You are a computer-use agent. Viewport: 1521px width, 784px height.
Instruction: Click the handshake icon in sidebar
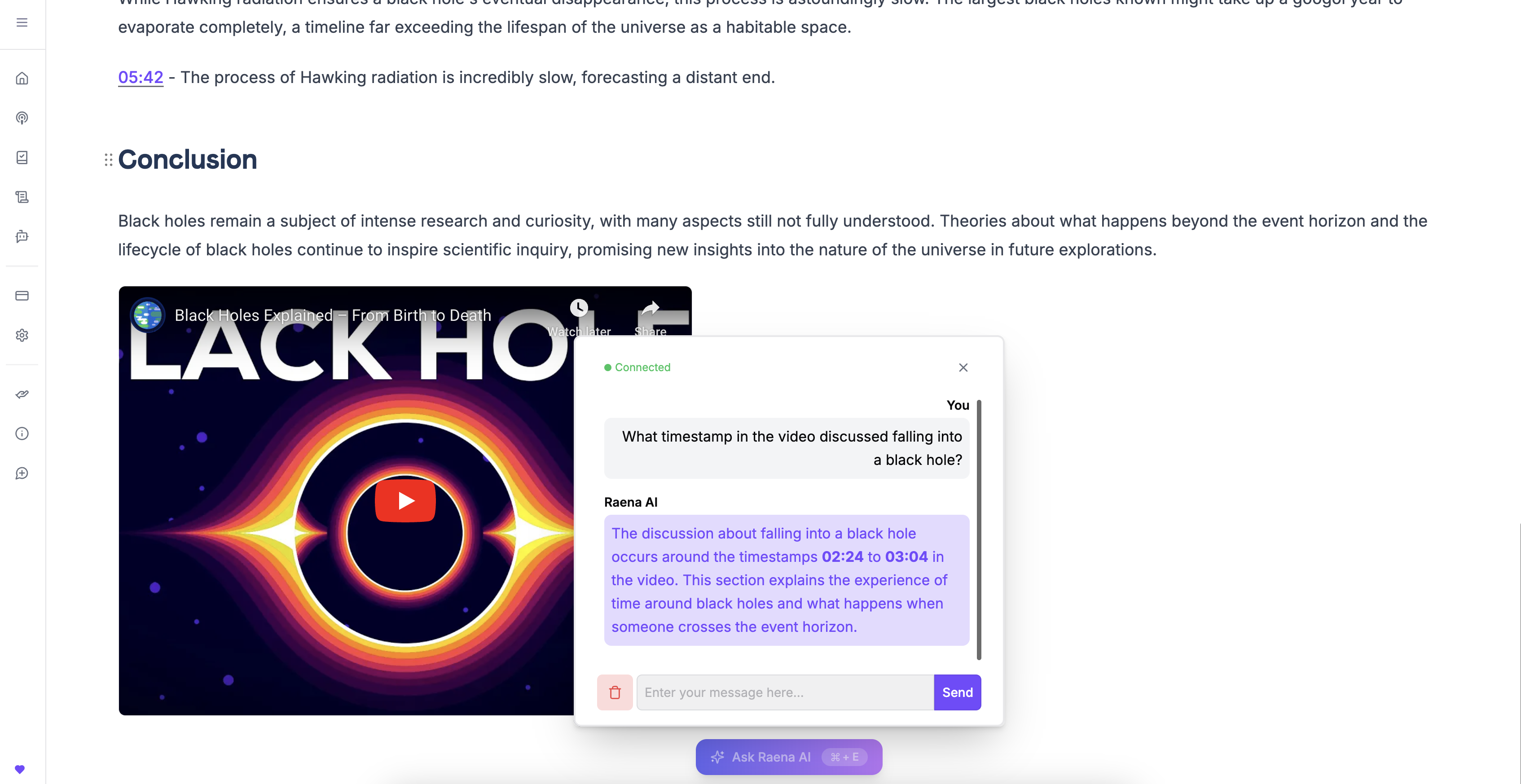click(x=22, y=394)
